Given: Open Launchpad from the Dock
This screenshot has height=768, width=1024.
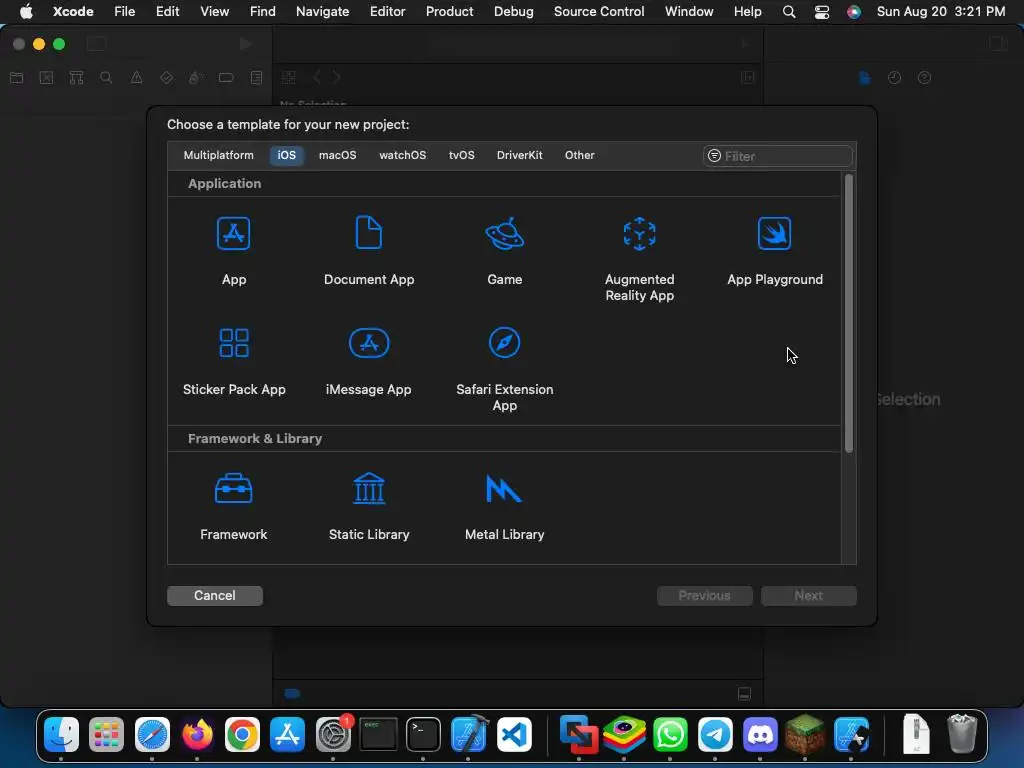Looking at the screenshot, I should (106, 735).
